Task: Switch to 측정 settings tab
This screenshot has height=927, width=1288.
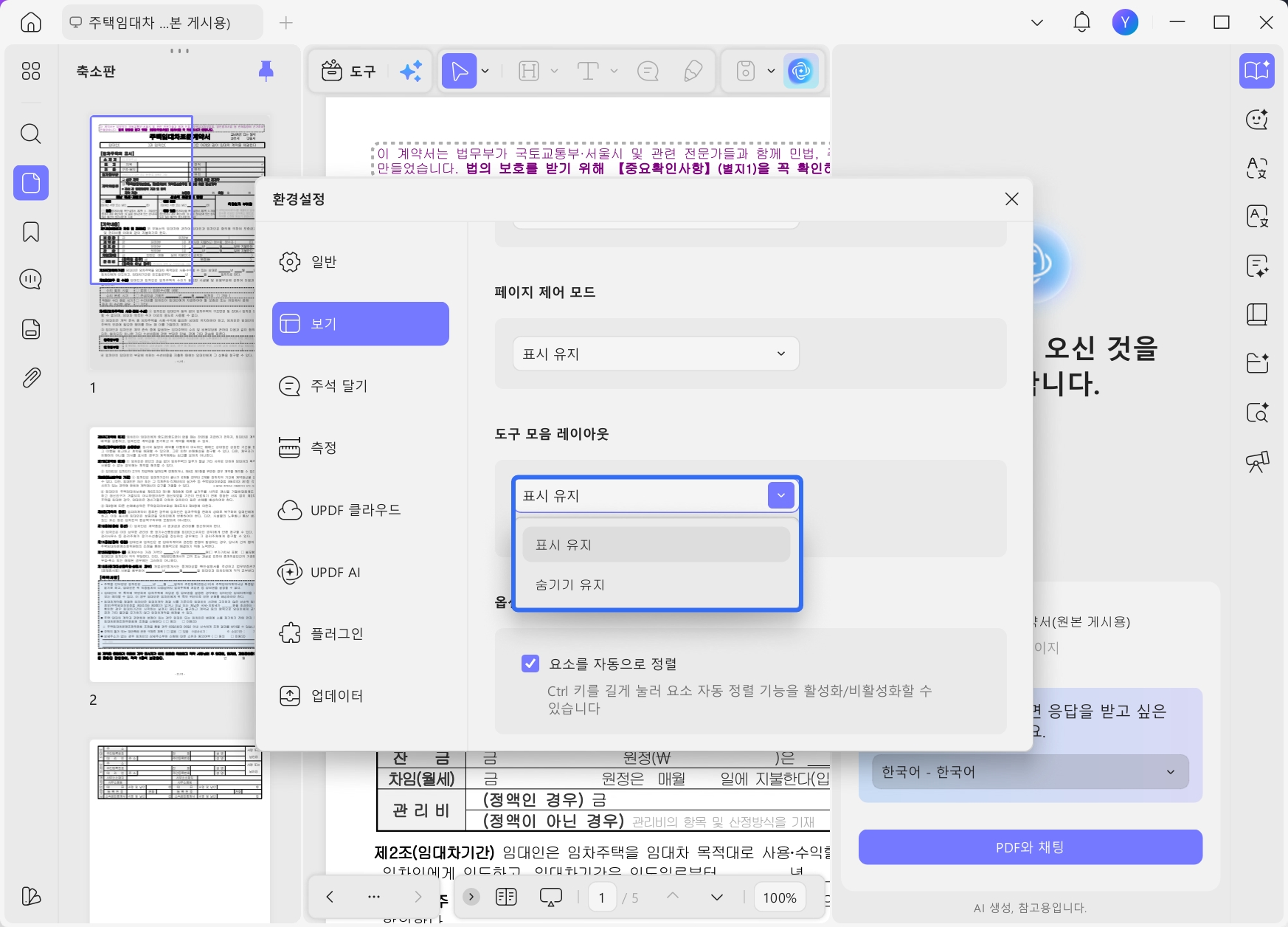Action: (x=360, y=447)
